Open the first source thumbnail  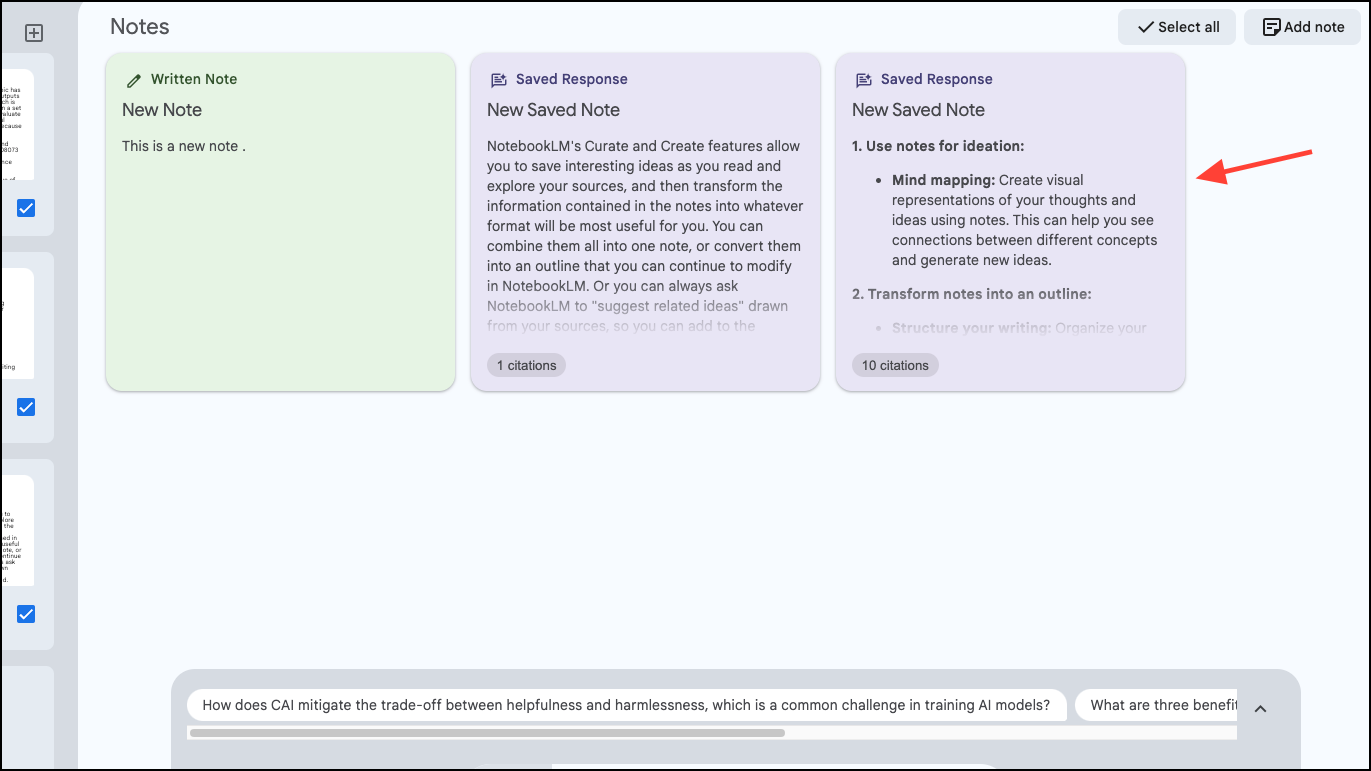(17, 125)
